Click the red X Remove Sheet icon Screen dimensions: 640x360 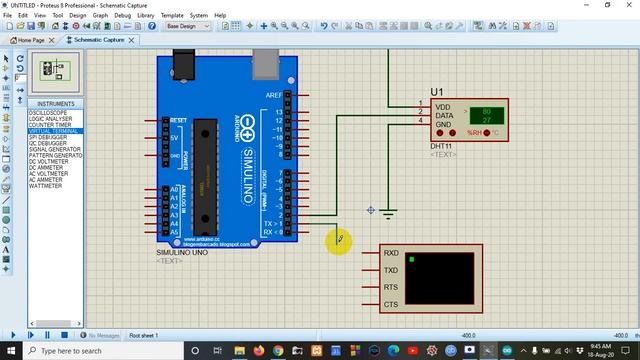coord(527,26)
